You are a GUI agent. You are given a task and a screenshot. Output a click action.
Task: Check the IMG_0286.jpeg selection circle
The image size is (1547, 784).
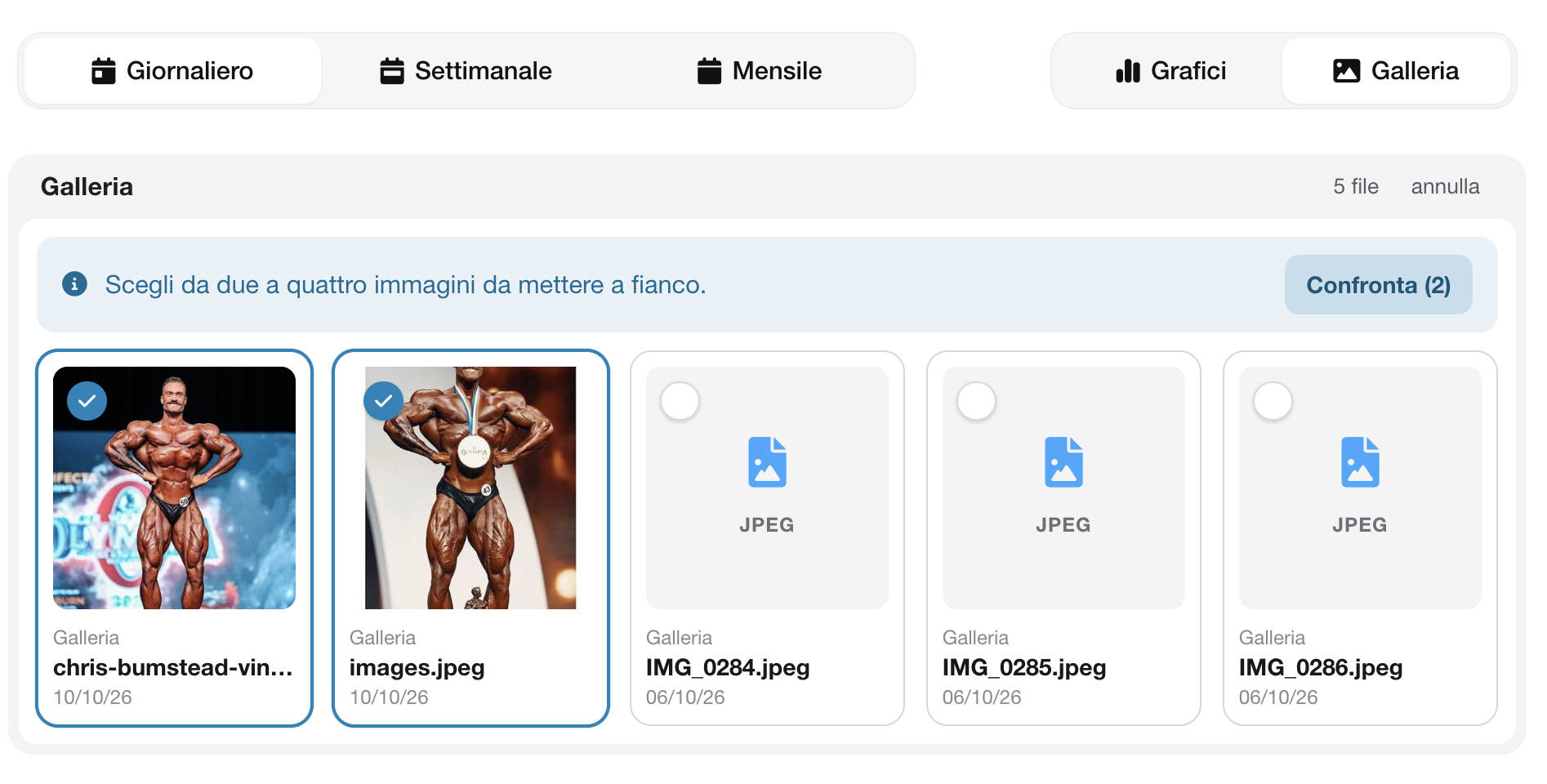click(1273, 401)
